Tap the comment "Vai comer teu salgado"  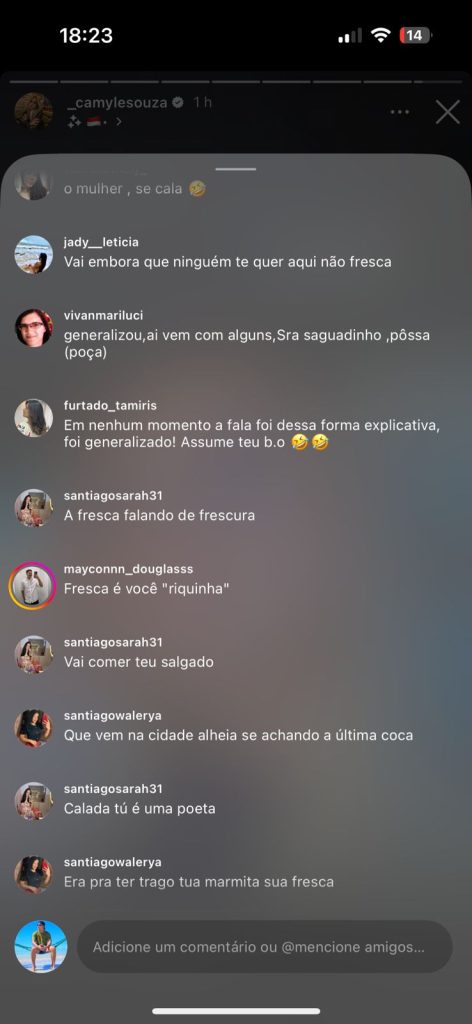coord(139,662)
